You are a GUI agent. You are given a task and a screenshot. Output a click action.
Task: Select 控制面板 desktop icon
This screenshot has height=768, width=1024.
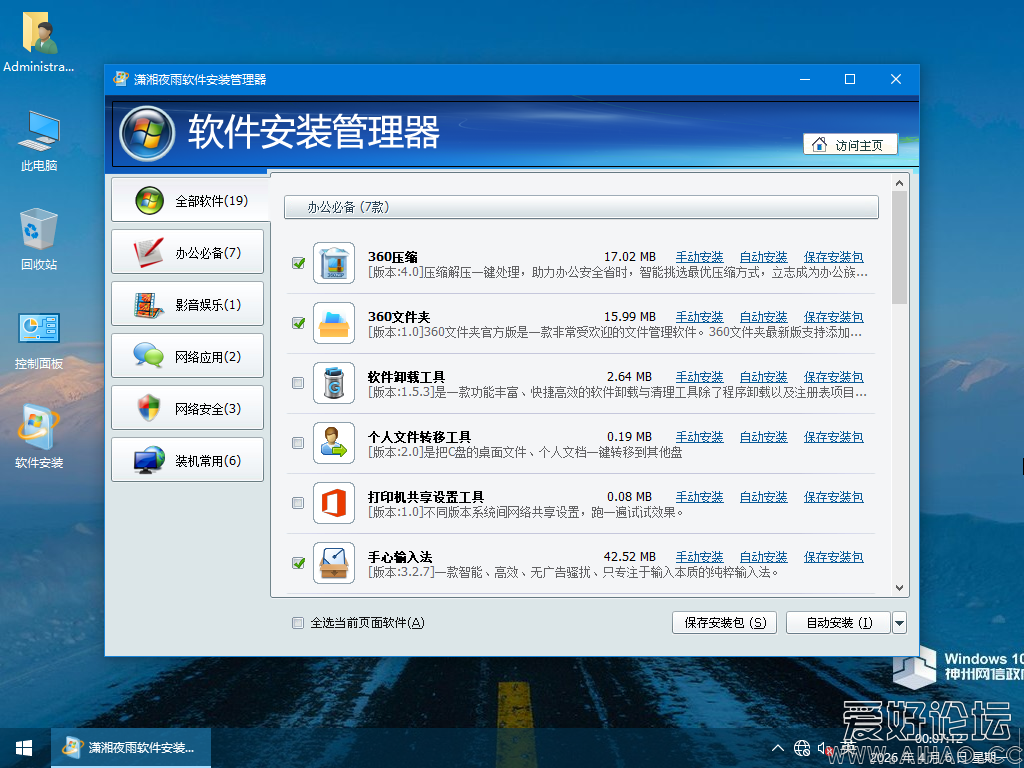[39, 341]
